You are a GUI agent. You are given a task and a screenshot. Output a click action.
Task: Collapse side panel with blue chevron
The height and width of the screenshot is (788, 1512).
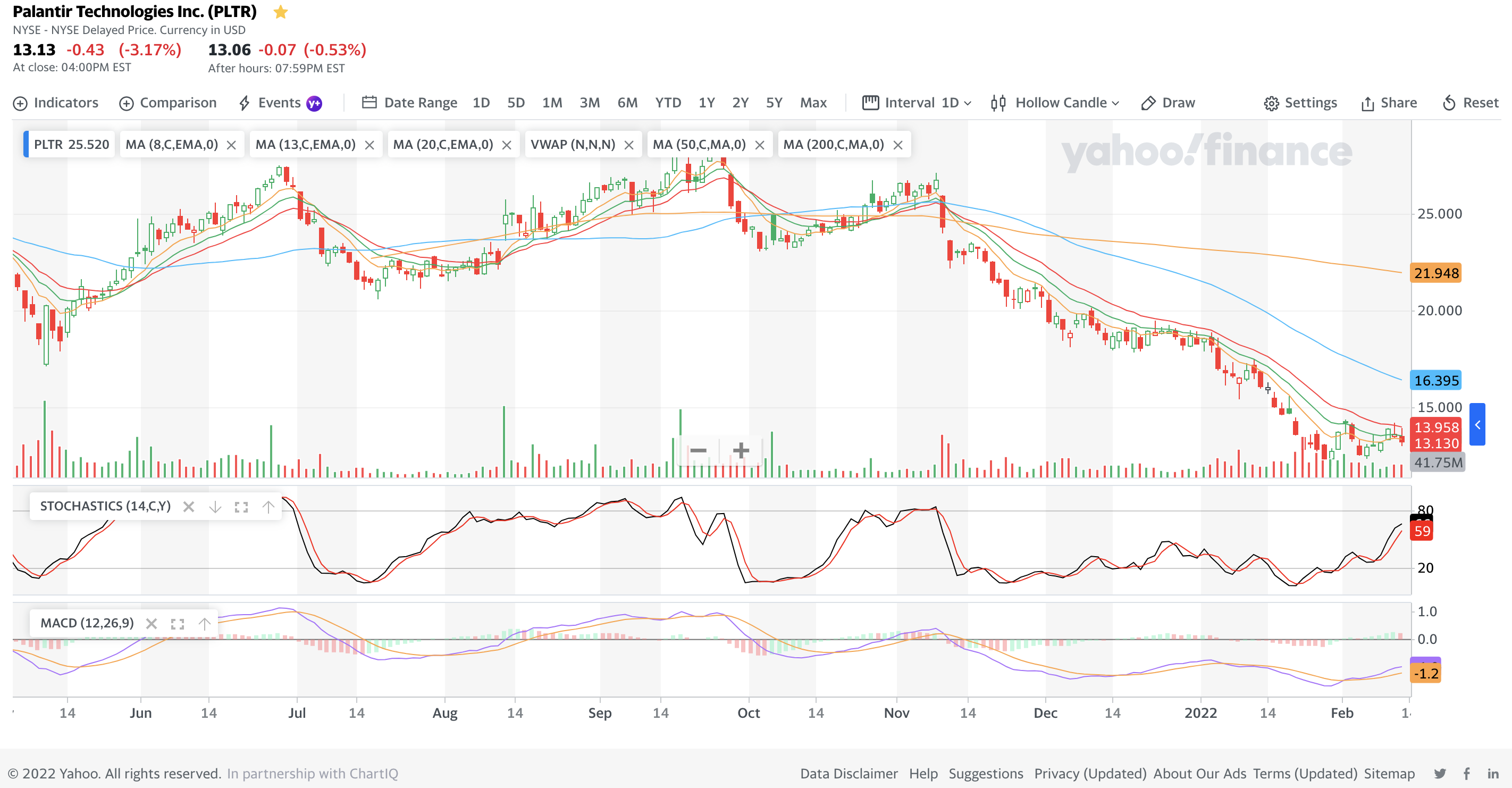point(1477,424)
